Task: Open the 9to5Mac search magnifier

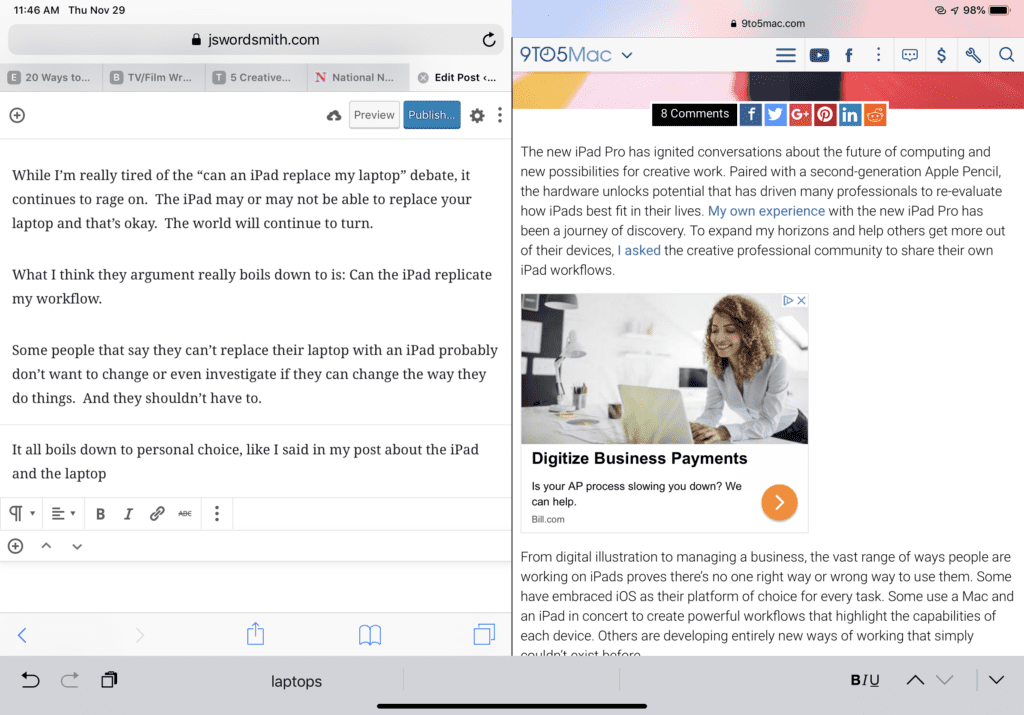Action: click(x=1006, y=55)
